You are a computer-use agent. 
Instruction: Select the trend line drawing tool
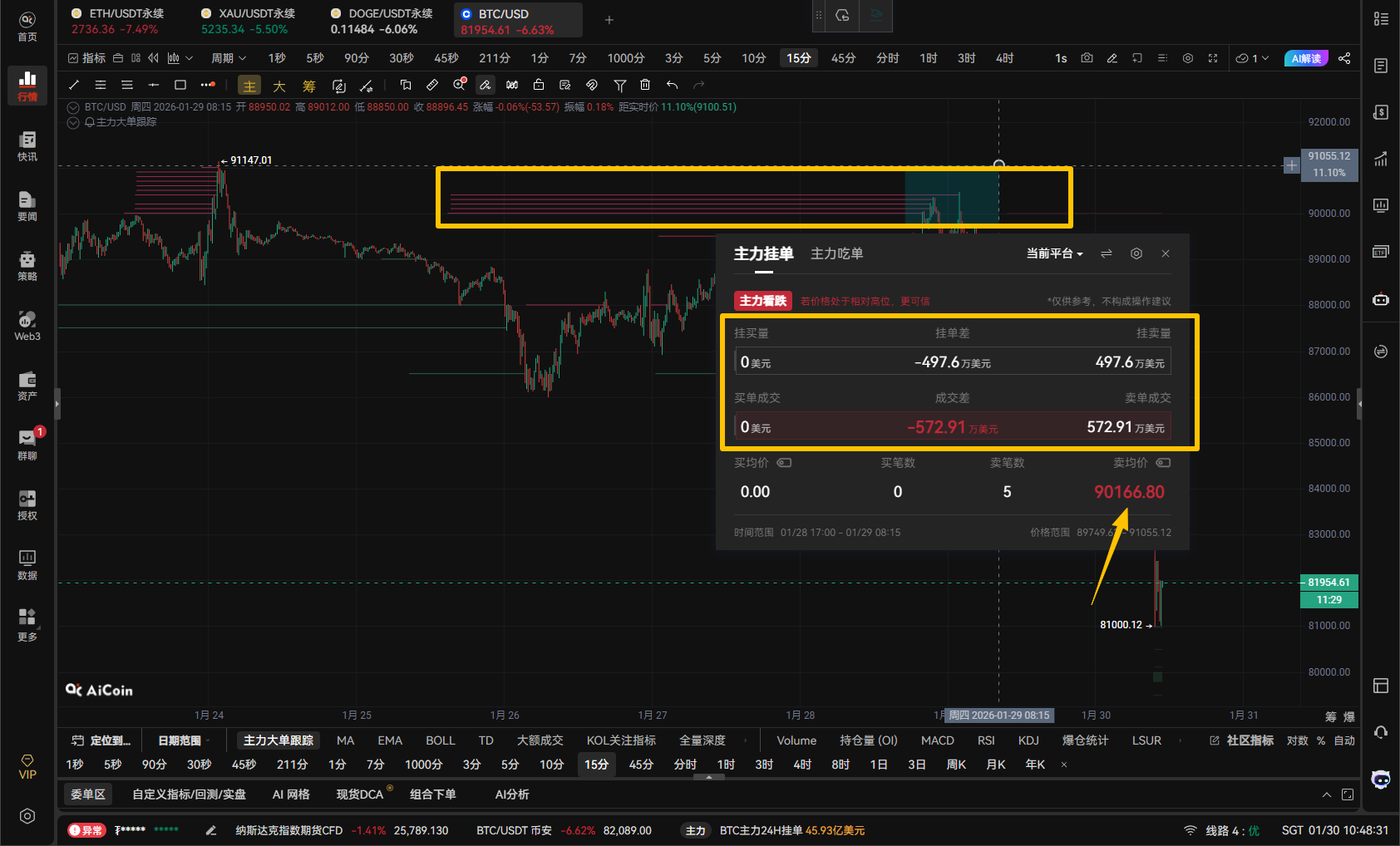[x=73, y=85]
